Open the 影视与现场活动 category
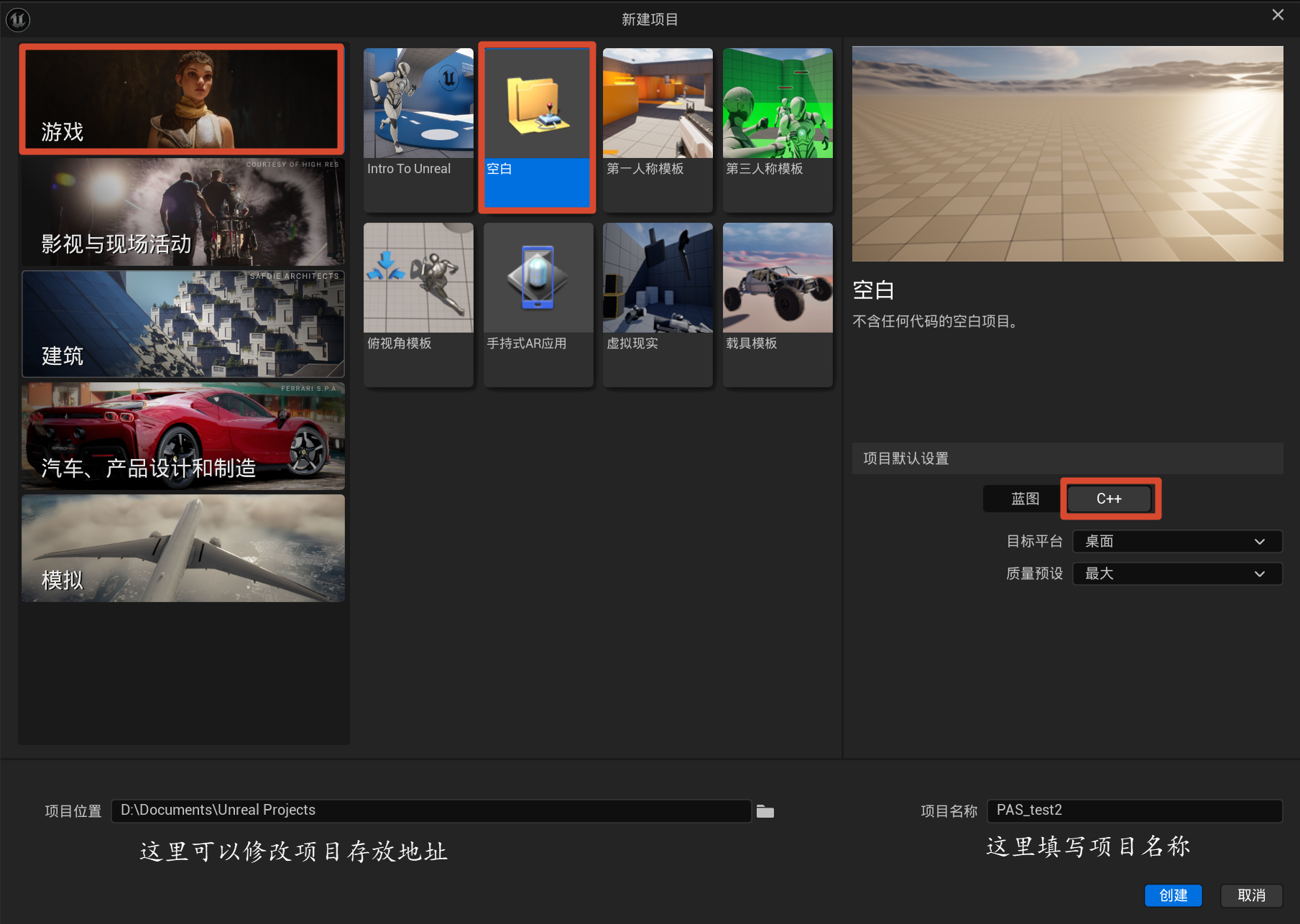The image size is (1300, 924). coord(183,212)
